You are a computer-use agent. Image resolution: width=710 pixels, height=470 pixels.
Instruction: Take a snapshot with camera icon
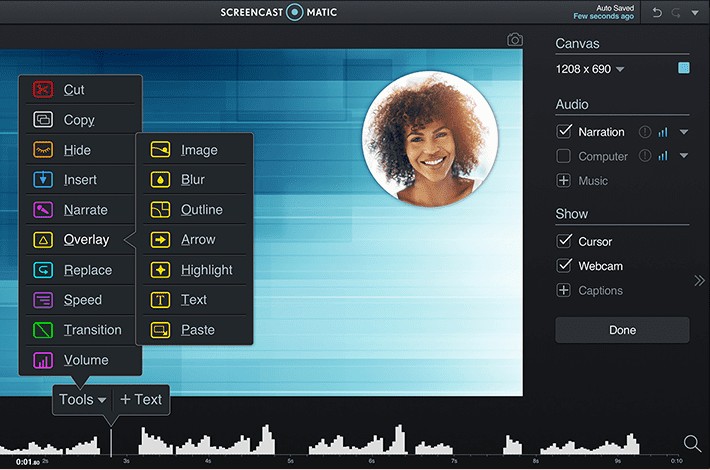click(x=515, y=40)
